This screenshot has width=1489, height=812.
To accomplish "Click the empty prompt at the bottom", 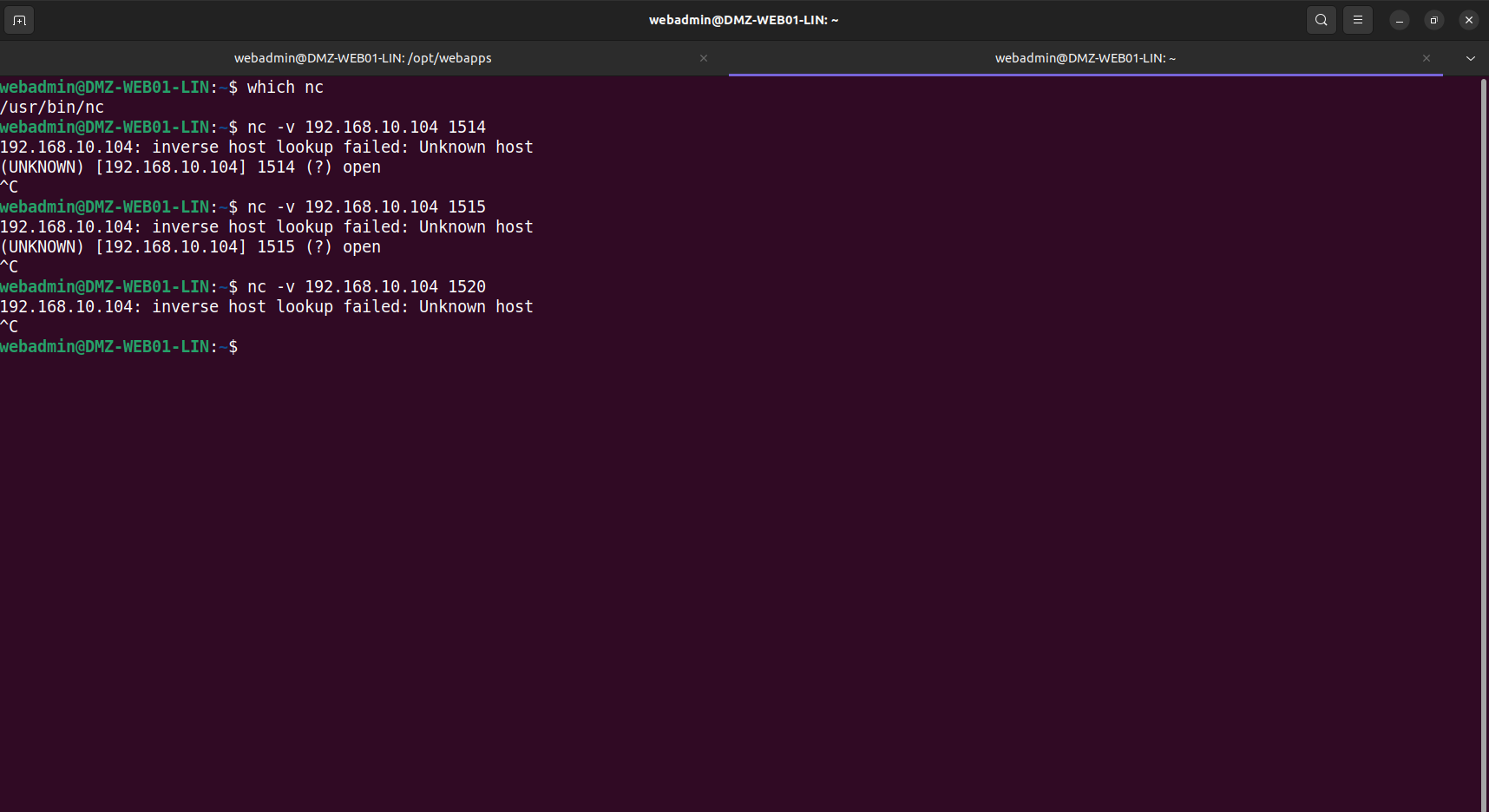I will [119, 346].
